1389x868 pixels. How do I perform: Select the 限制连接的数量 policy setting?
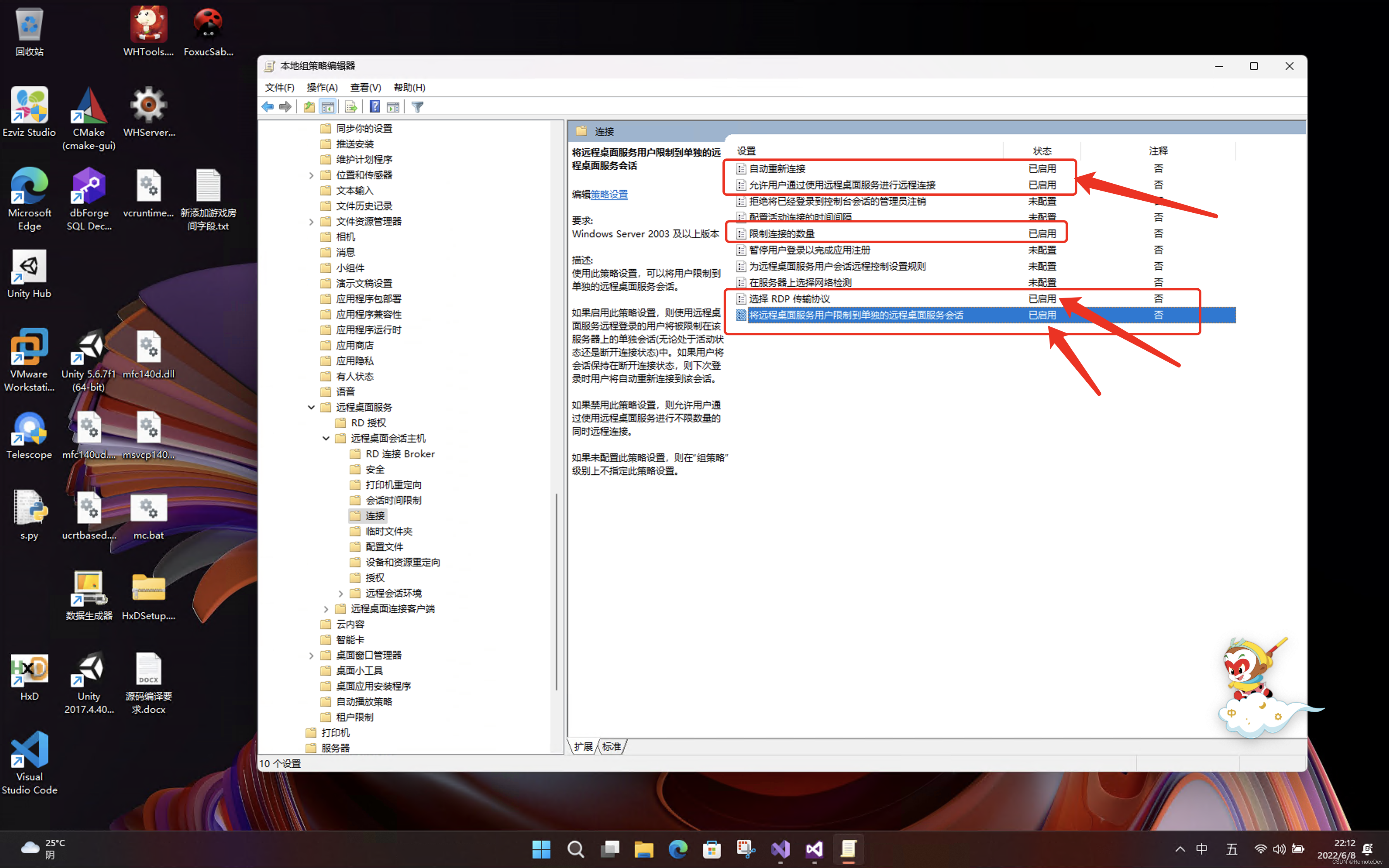point(782,234)
